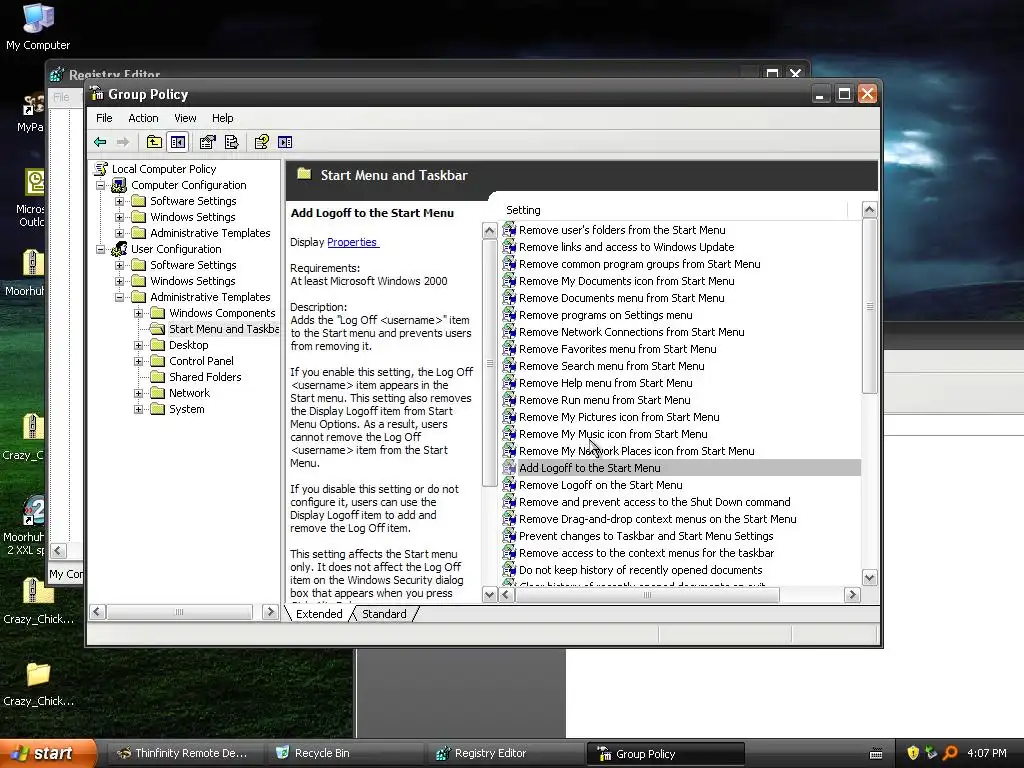This screenshot has width=1024, height=768.
Task: Select 'Remove Run menu from Start Menu'
Action: point(605,400)
